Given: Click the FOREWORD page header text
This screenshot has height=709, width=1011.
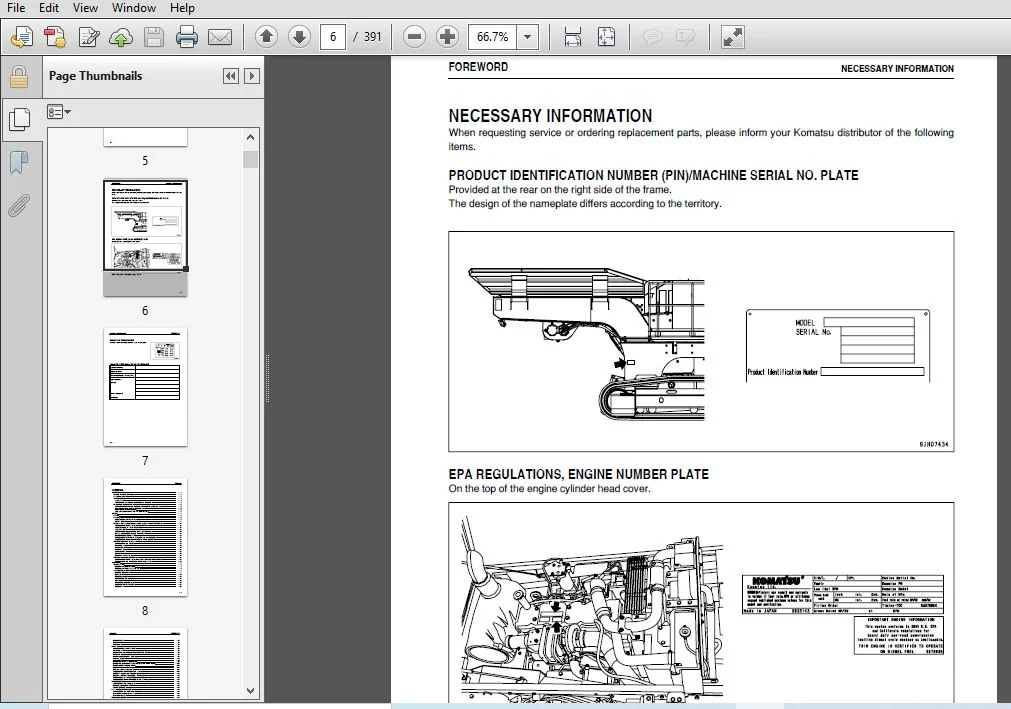Looking at the screenshot, I should tap(478, 67).
